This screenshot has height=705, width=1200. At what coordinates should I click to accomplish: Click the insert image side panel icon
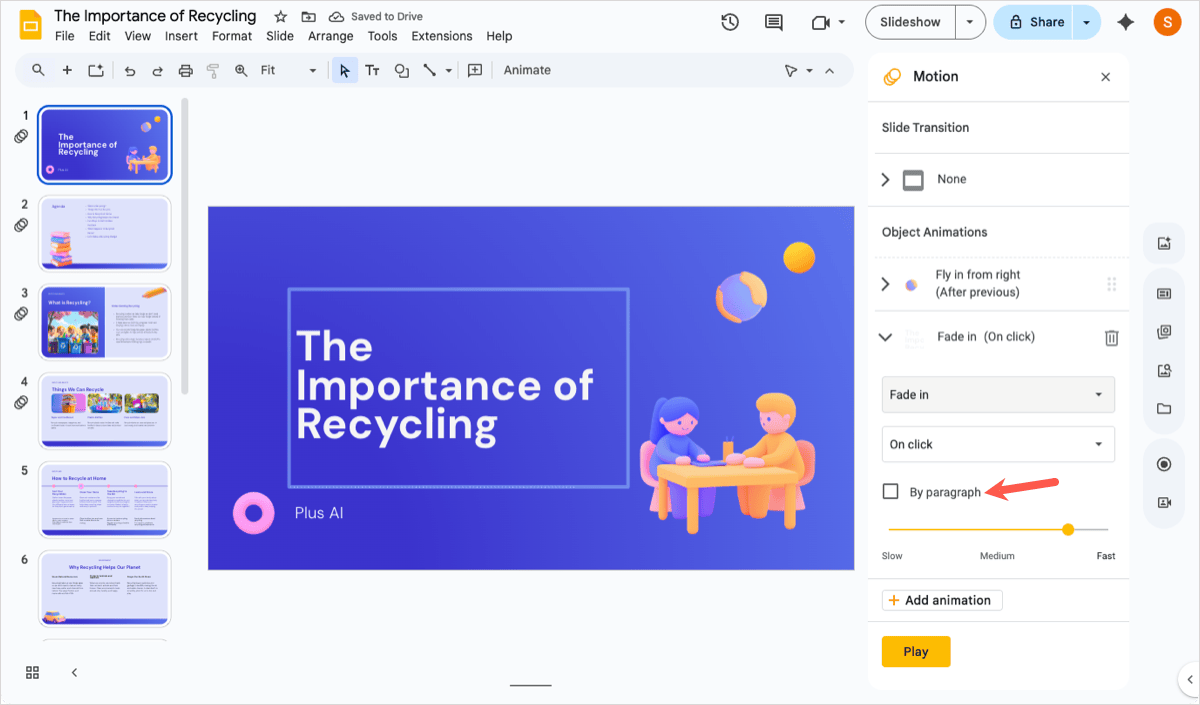pyautogui.click(x=1164, y=243)
